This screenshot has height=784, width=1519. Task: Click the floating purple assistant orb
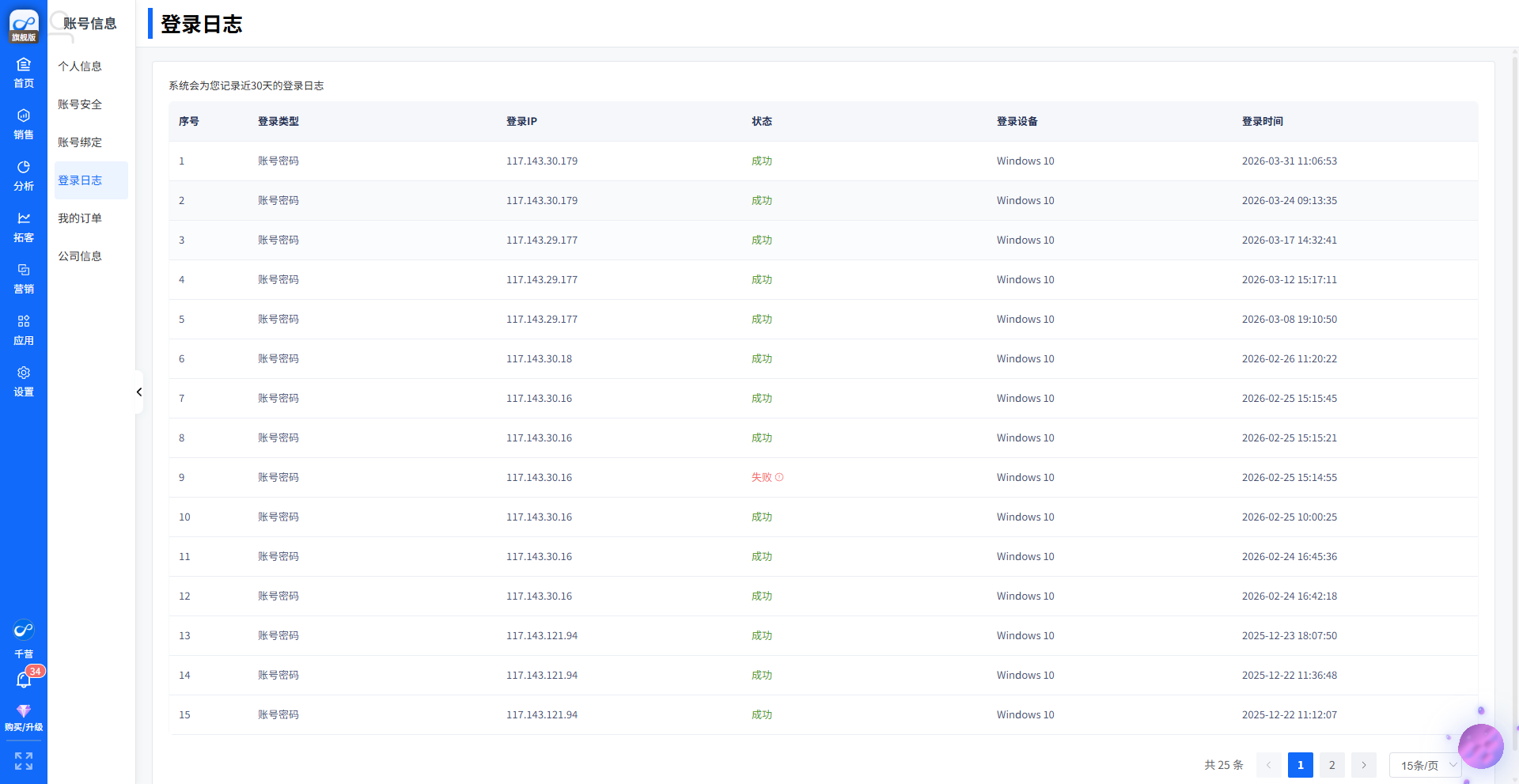tap(1480, 746)
